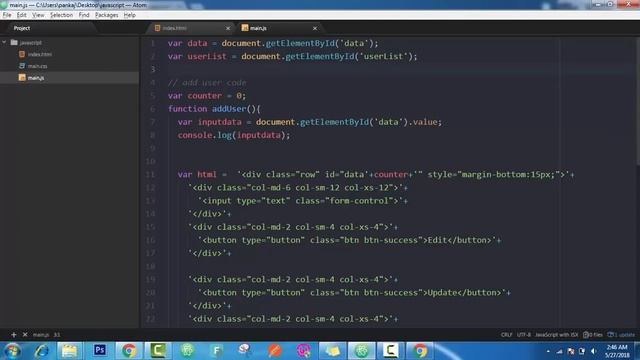Open first Camtasia icon in taskbar
Screen dimensions: 640x360
tap(158, 351)
